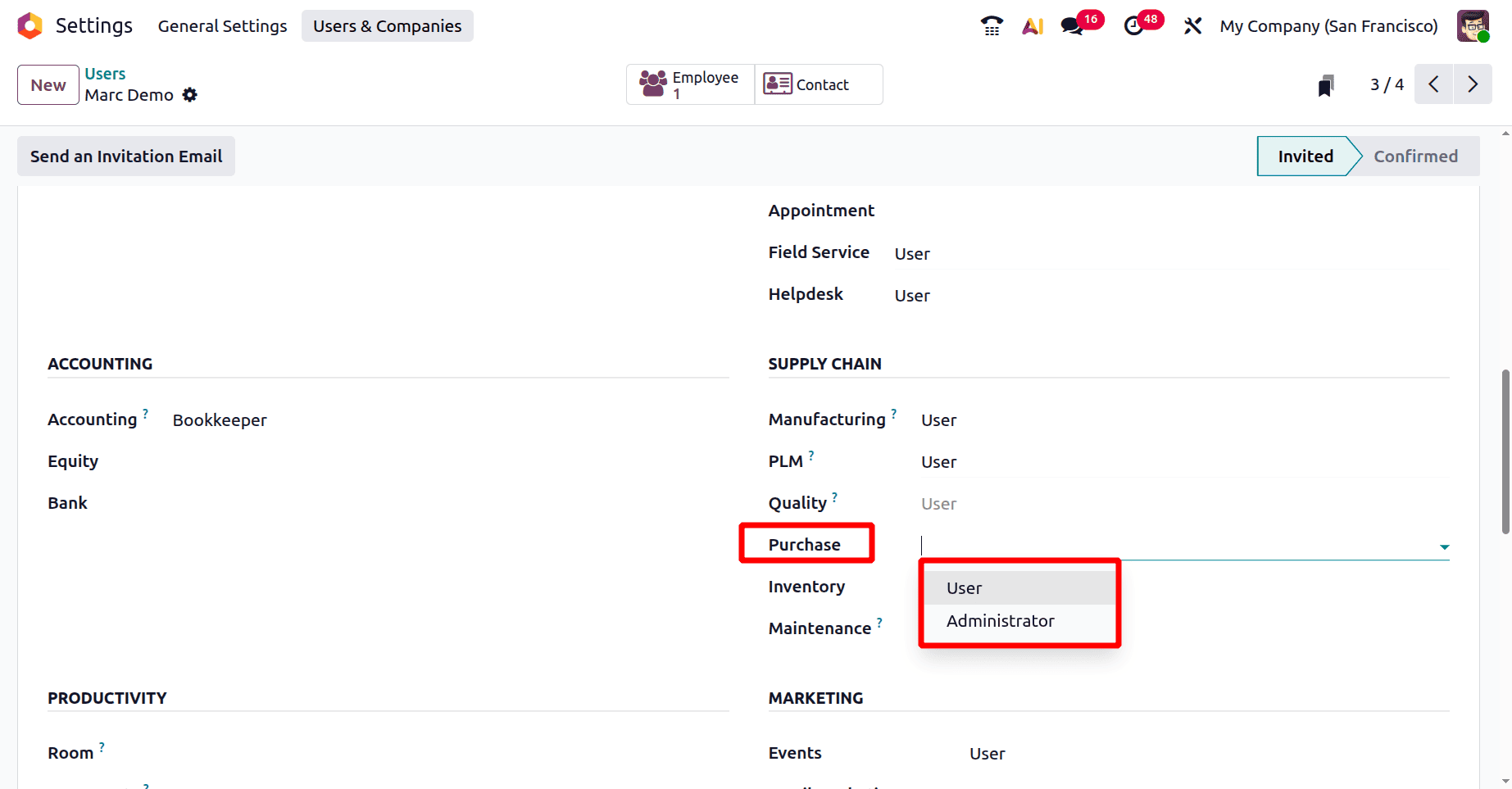Open the developer tools menu
The width and height of the screenshot is (1512, 789).
point(1192,25)
